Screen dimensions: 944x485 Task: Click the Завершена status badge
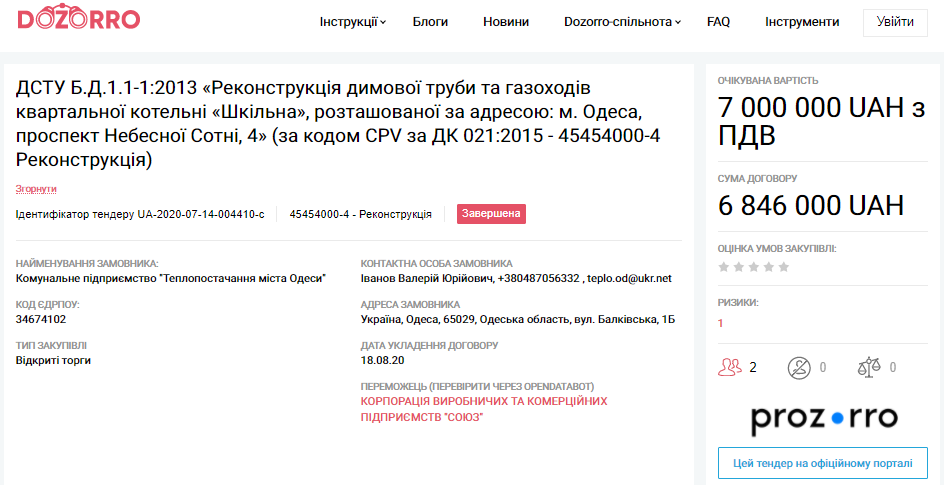(x=491, y=214)
